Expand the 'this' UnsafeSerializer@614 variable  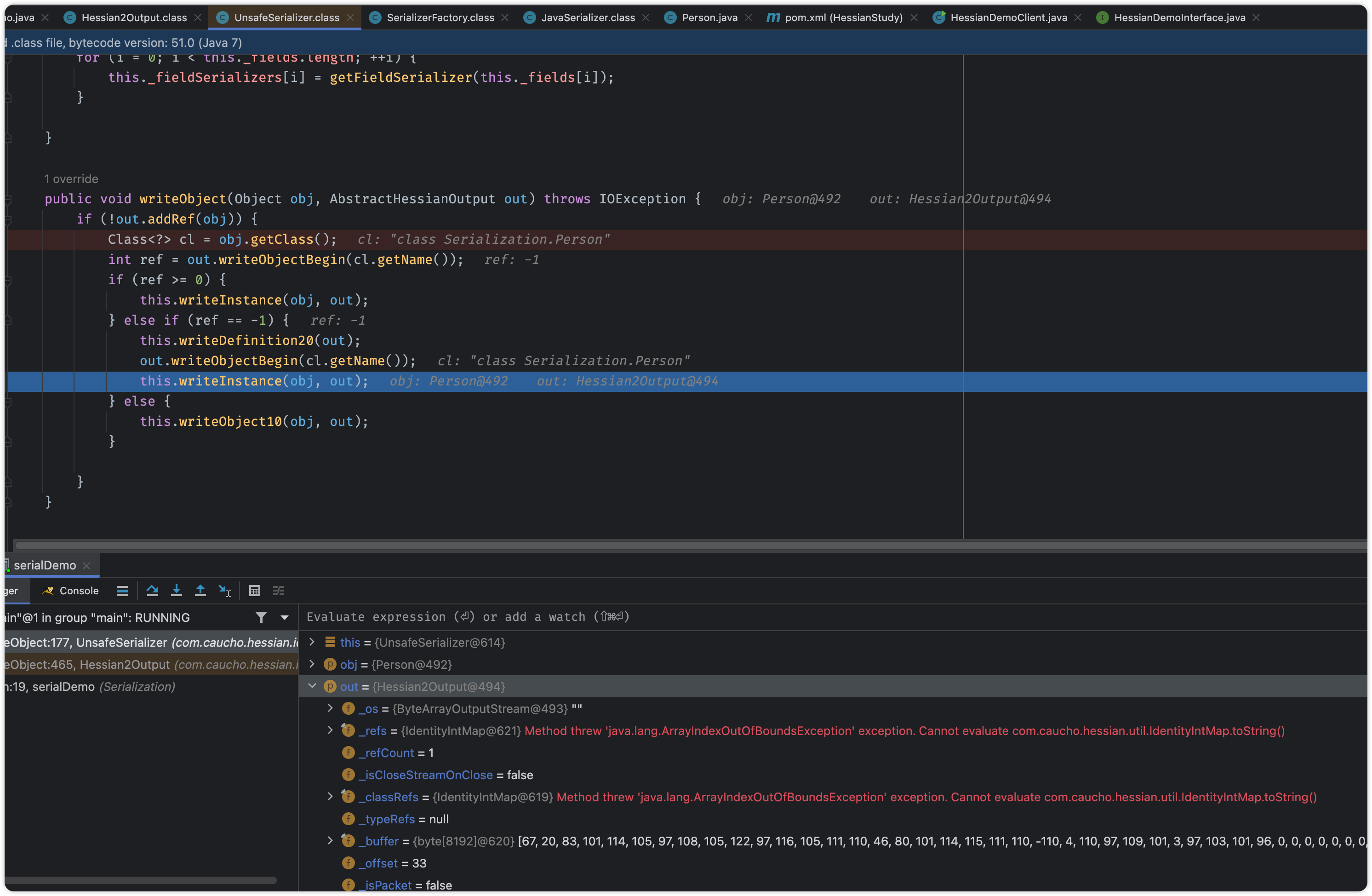pyautogui.click(x=312, y=642)
